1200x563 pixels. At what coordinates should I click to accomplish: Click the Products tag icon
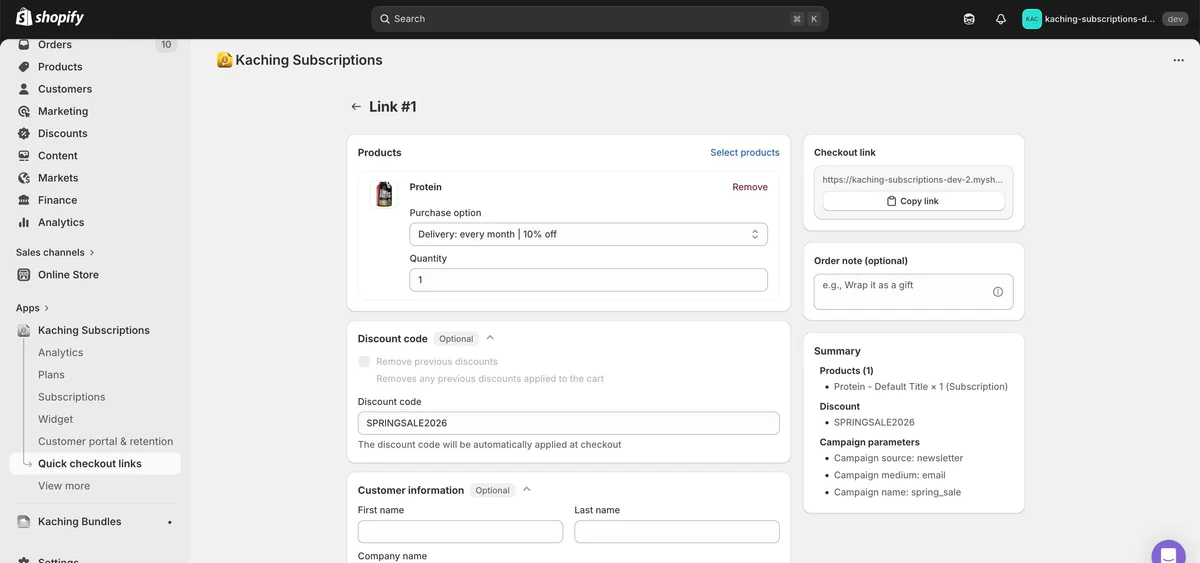click(24, 67)
